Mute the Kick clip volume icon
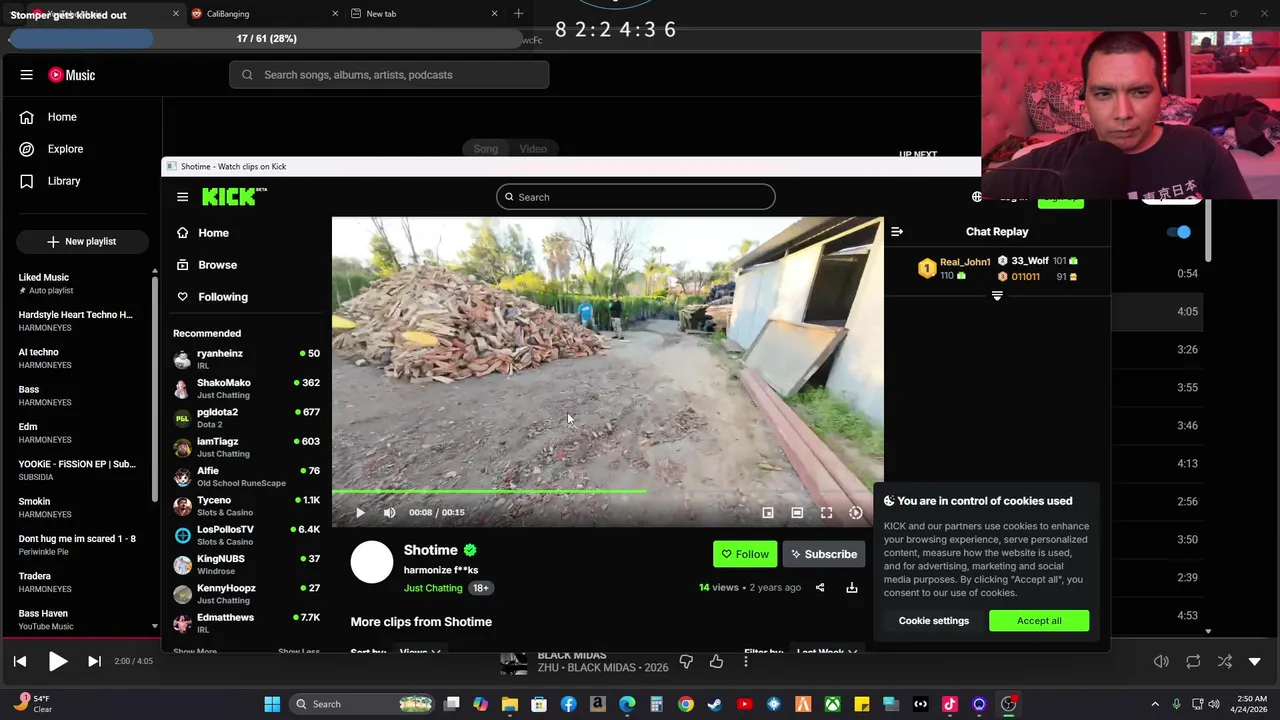Viewport: 1280px width, 720px height. (x=389, y=512)
